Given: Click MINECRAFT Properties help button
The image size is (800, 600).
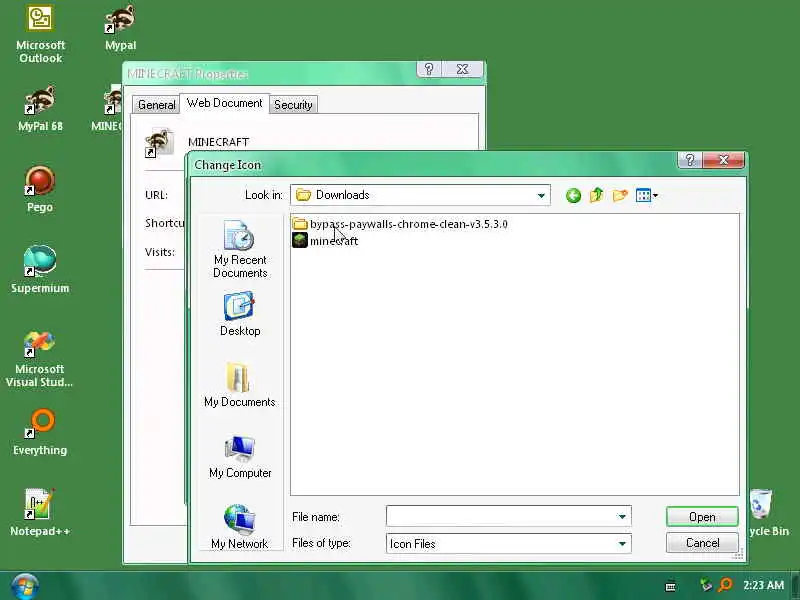Looking at the screenshot, I should tap(429, 69).
